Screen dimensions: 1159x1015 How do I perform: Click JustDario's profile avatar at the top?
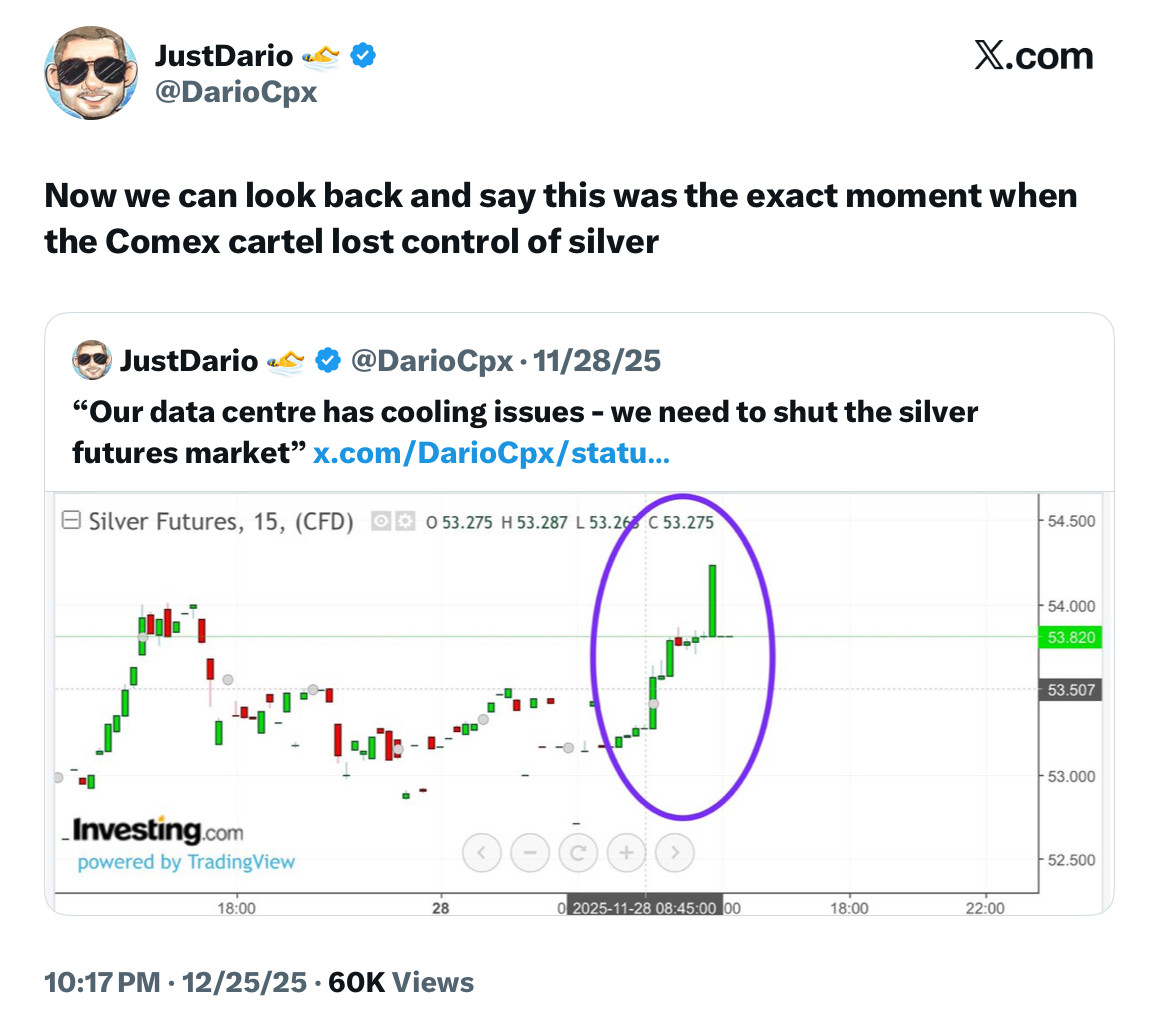point(90,73)
